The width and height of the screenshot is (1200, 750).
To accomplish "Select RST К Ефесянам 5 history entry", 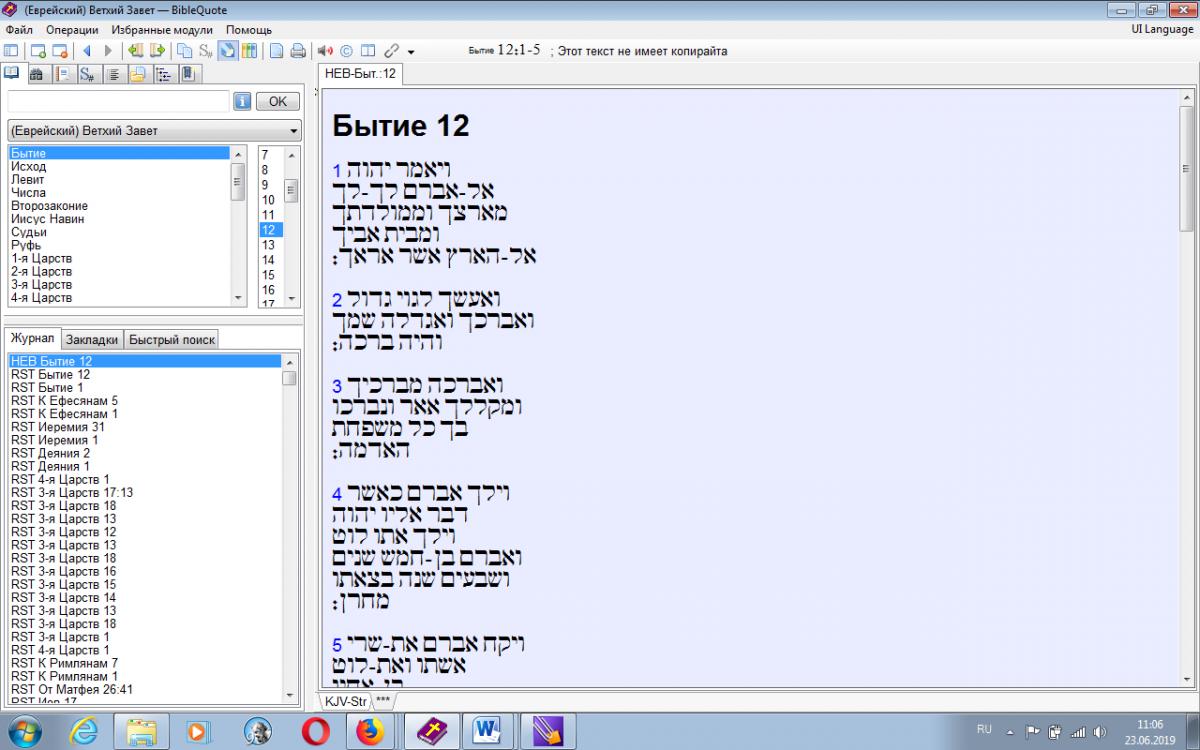I will [x=64, y=400].
